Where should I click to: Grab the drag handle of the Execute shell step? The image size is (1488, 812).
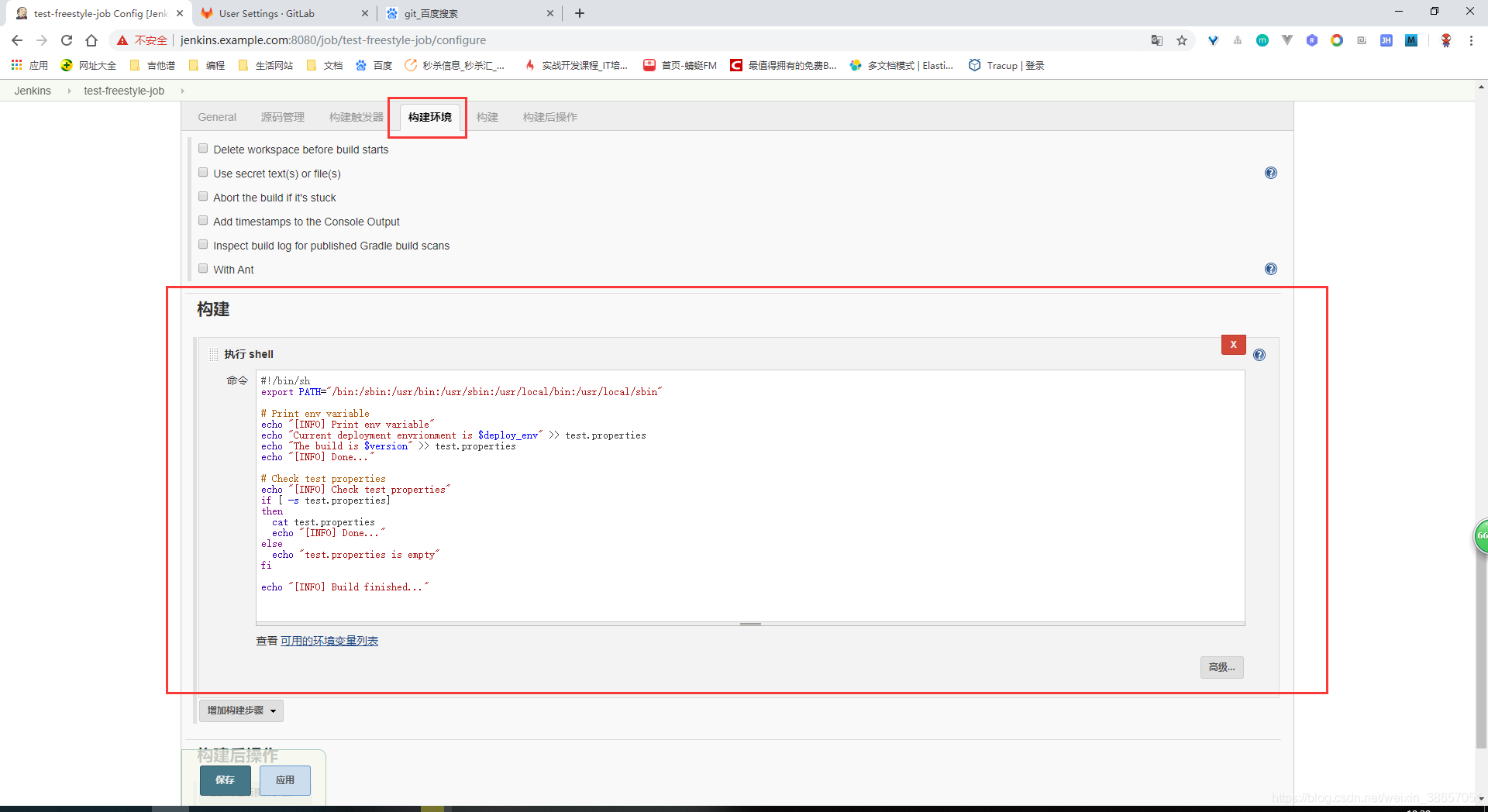coord(213,354)
